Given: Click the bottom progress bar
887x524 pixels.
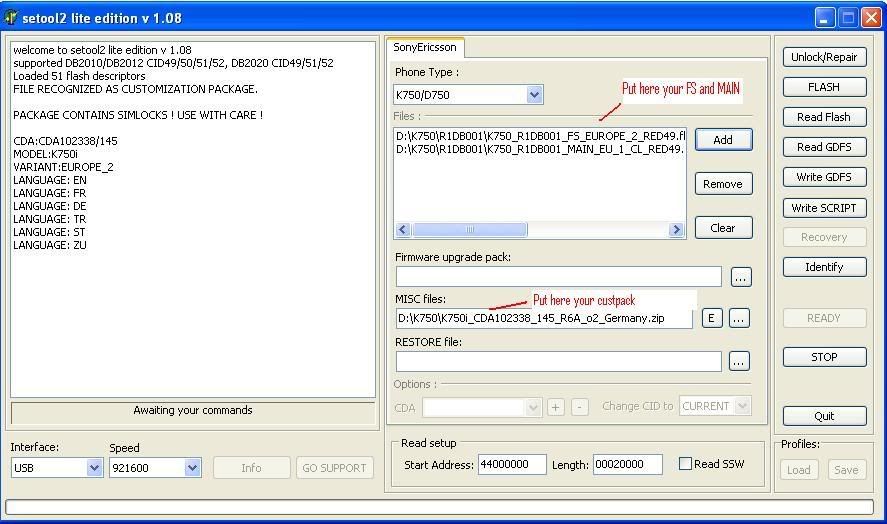Looking at the screenshot, I should click(x=440, y=506).
